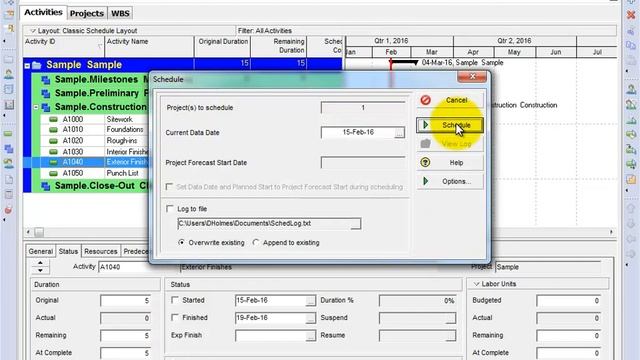Enable the Log to file checkbox

click(170, 209)
